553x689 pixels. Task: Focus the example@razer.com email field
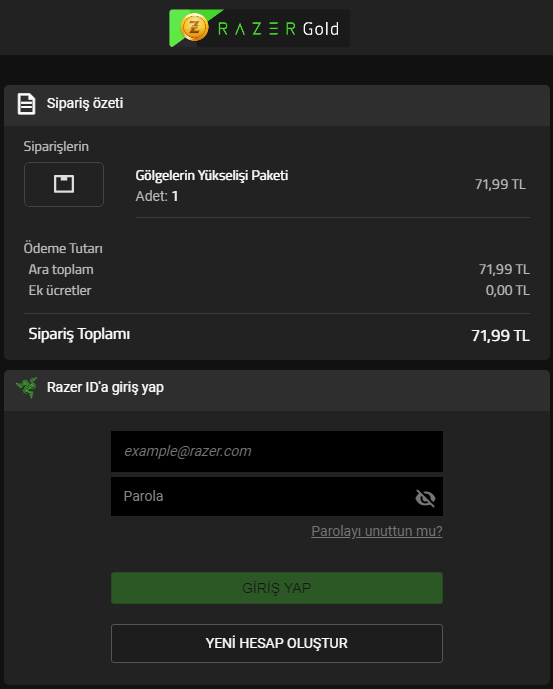(276, 451)
